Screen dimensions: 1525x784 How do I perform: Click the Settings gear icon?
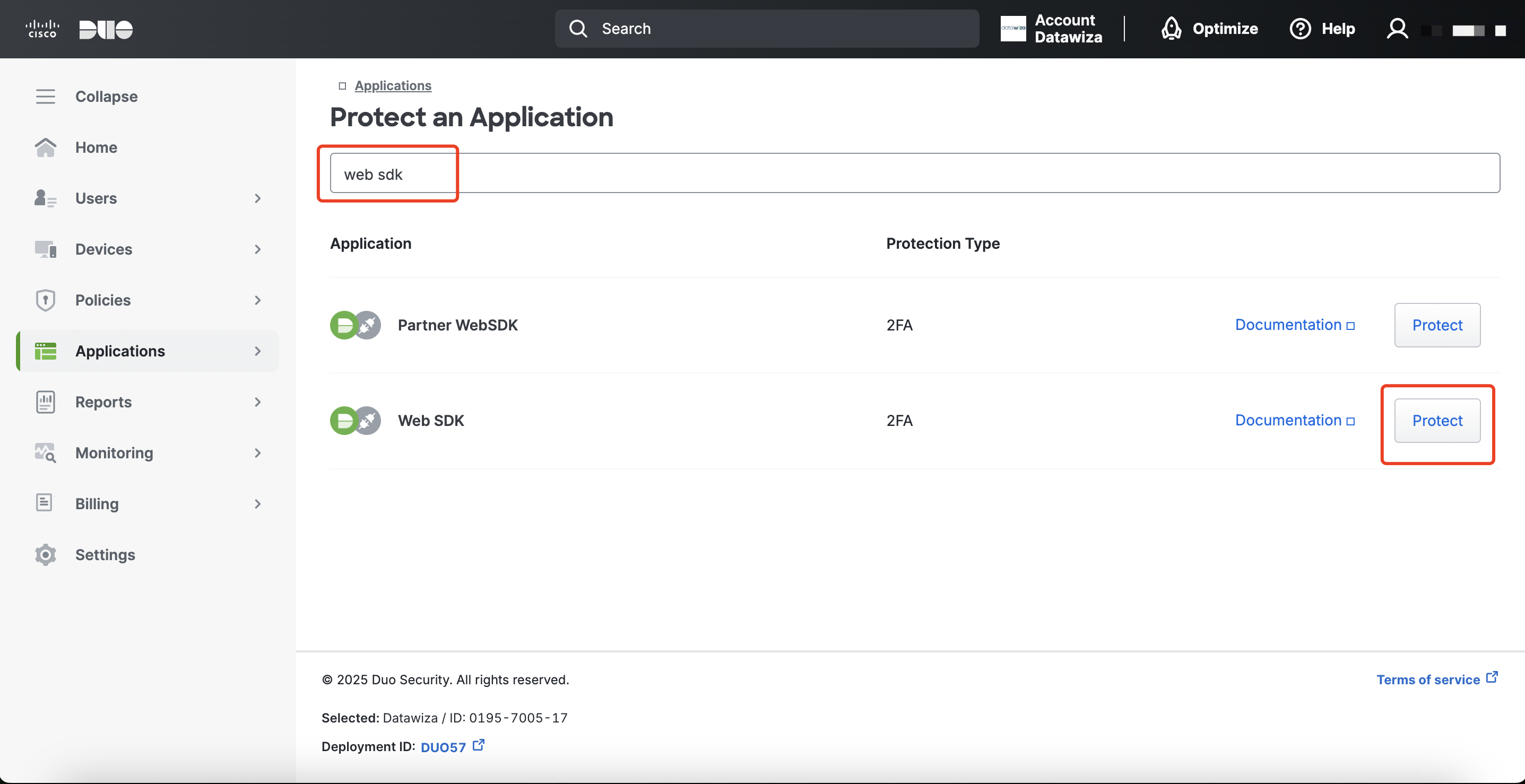point(45,554)
